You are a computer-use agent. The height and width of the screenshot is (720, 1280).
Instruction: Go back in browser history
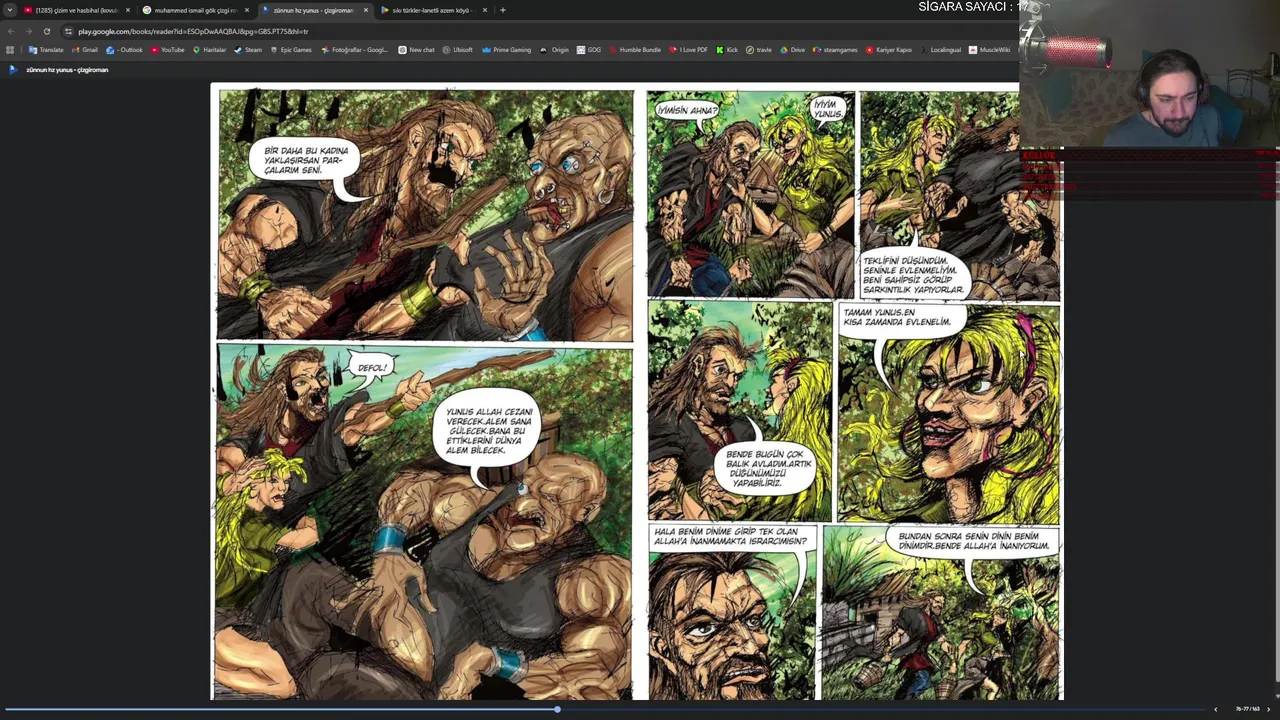point(10,31)
